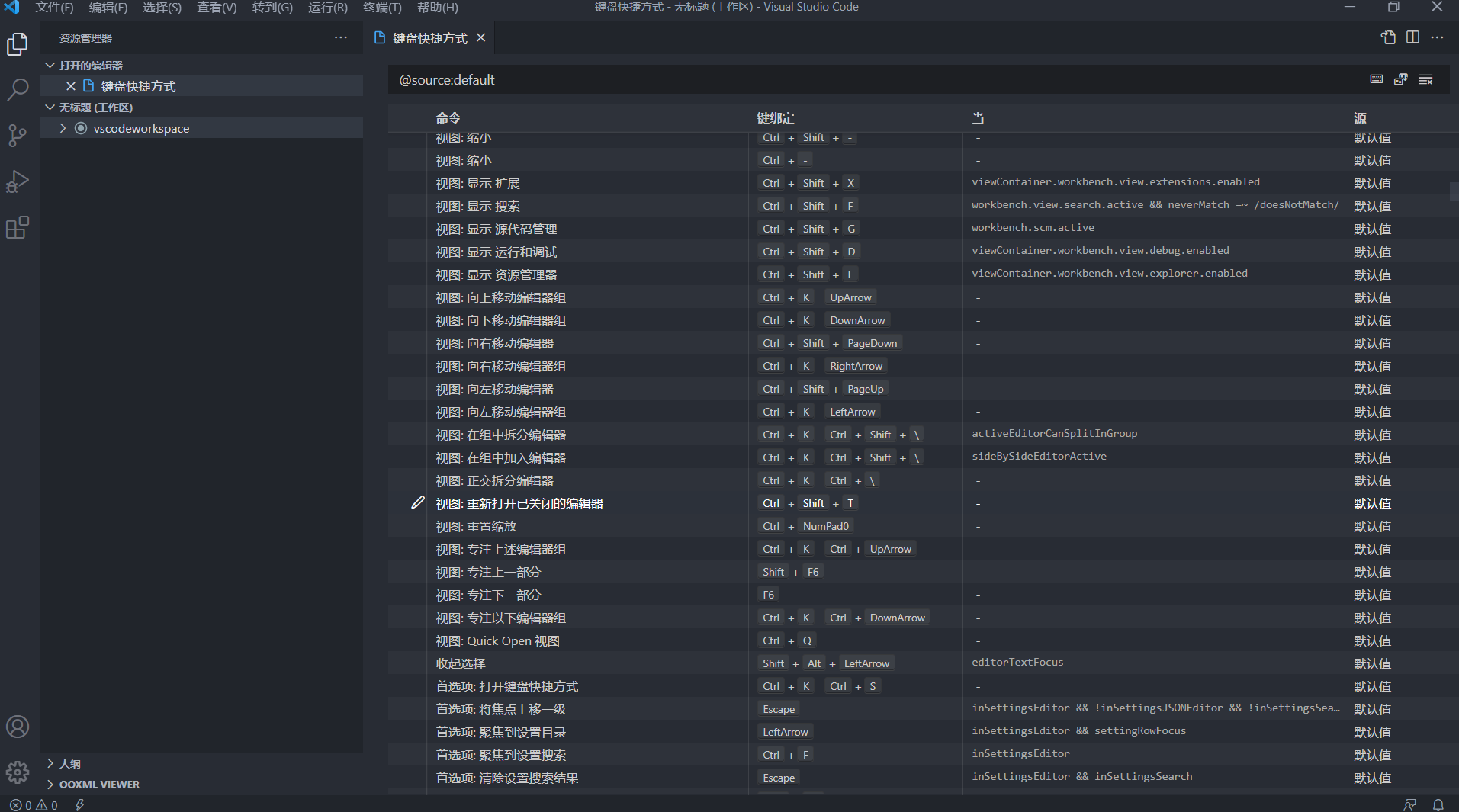Viewport: 1459px width, 812px height.
Task: Click the @source:default search field
Action: pos(877,79)
